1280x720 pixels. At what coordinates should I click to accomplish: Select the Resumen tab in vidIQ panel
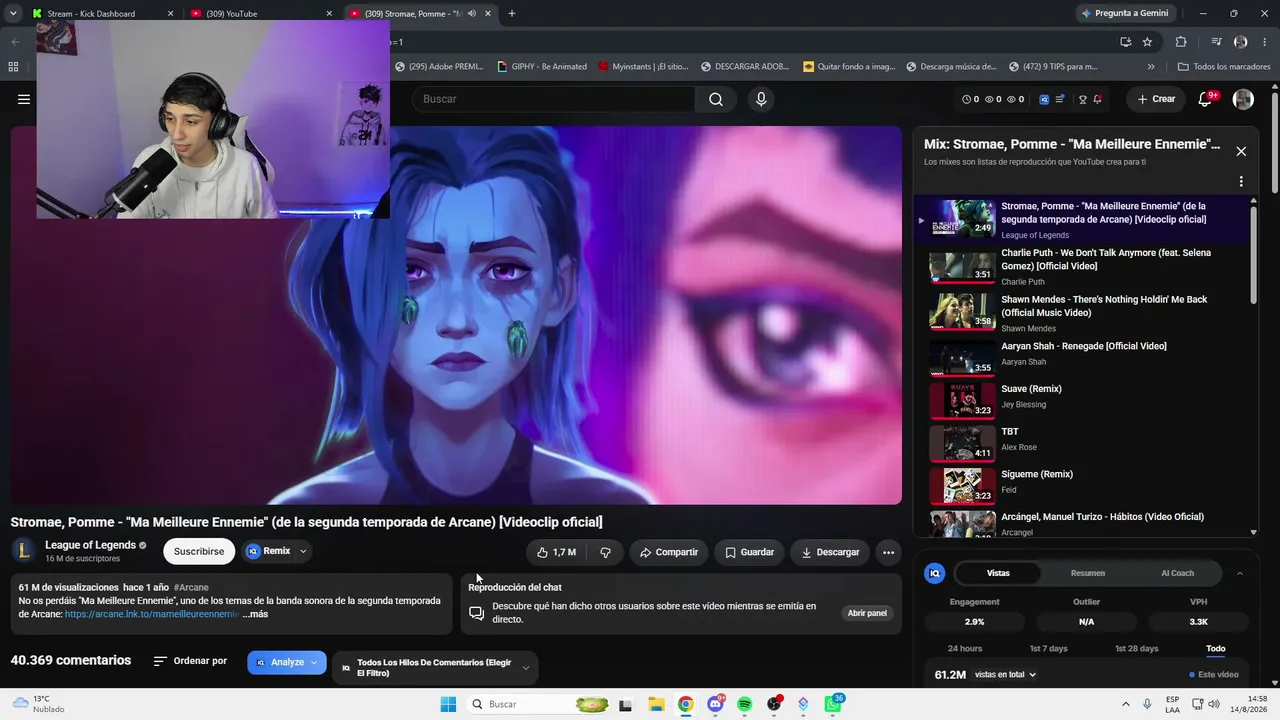tap(1088, 573)
